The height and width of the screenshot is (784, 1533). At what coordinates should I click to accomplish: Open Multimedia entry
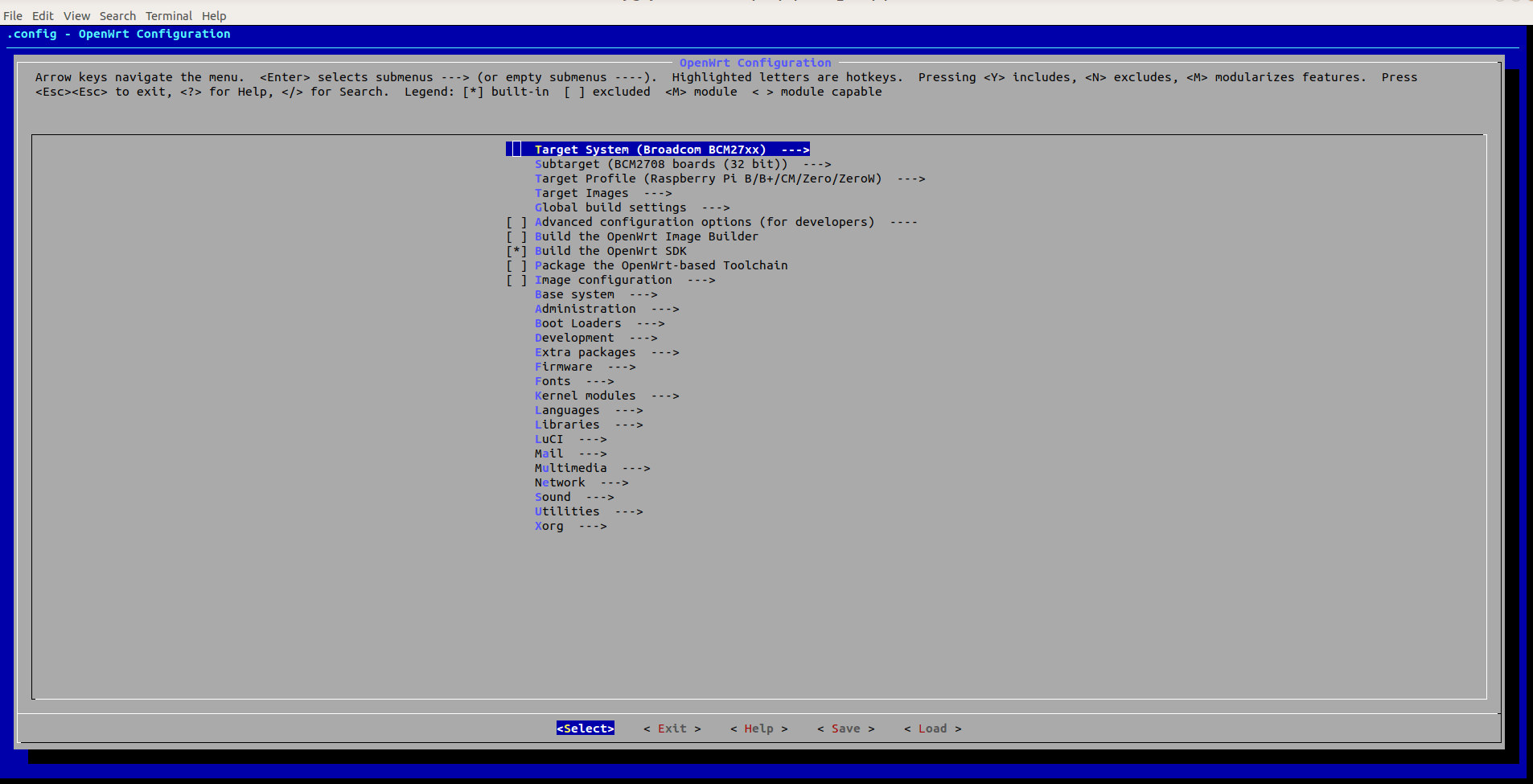pos(593,468)
